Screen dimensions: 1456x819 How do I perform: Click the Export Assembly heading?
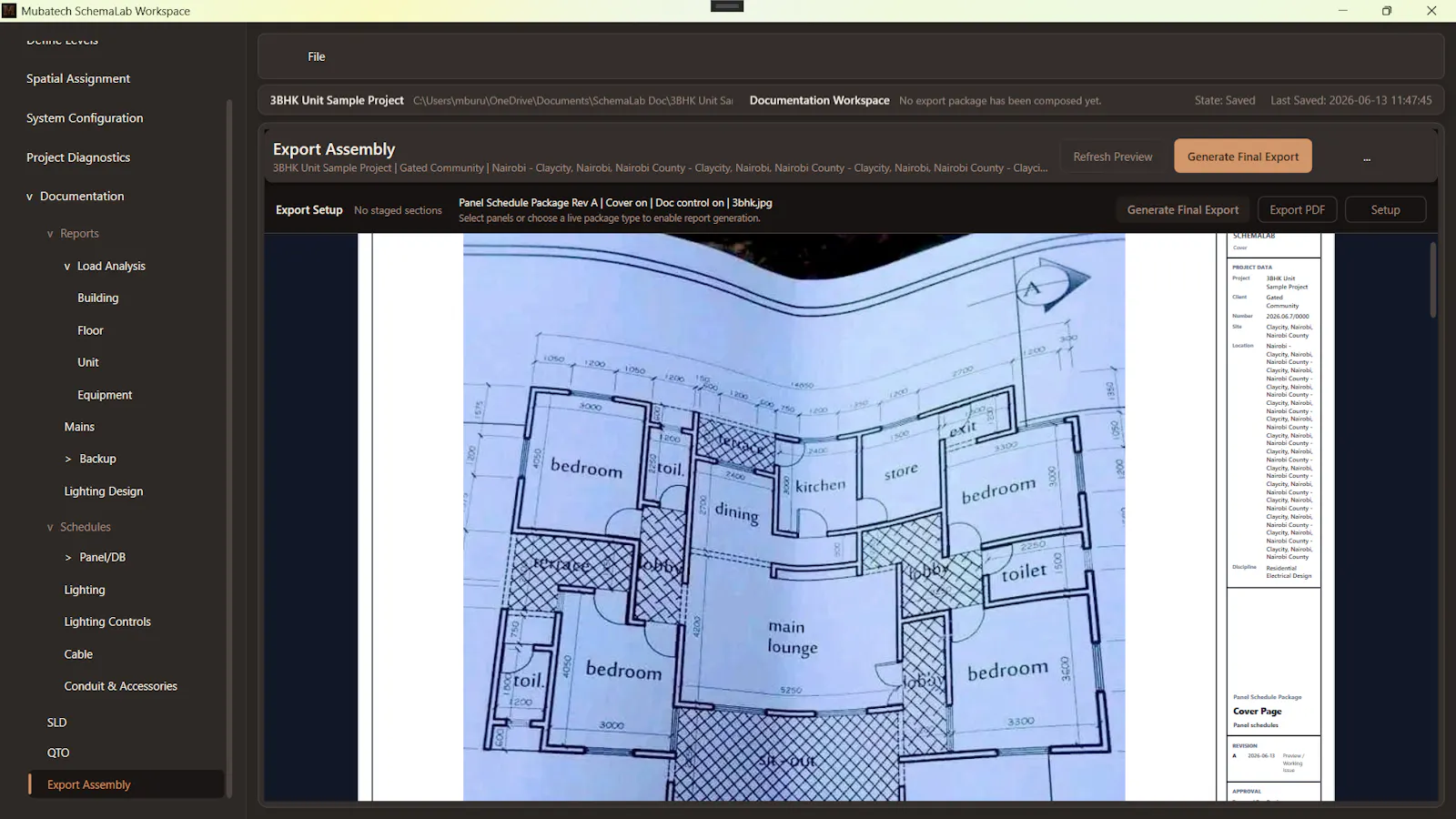click(x=334, y=149)
